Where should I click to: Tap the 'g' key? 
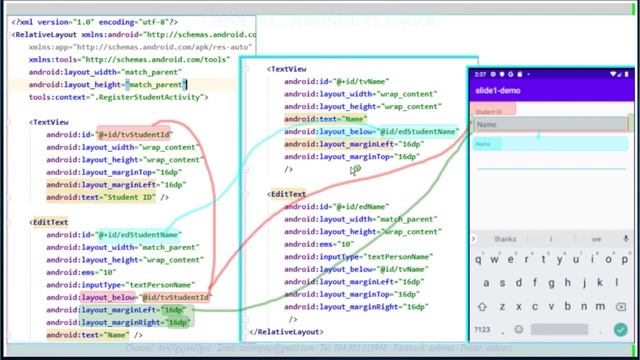[x=551, y=283]
